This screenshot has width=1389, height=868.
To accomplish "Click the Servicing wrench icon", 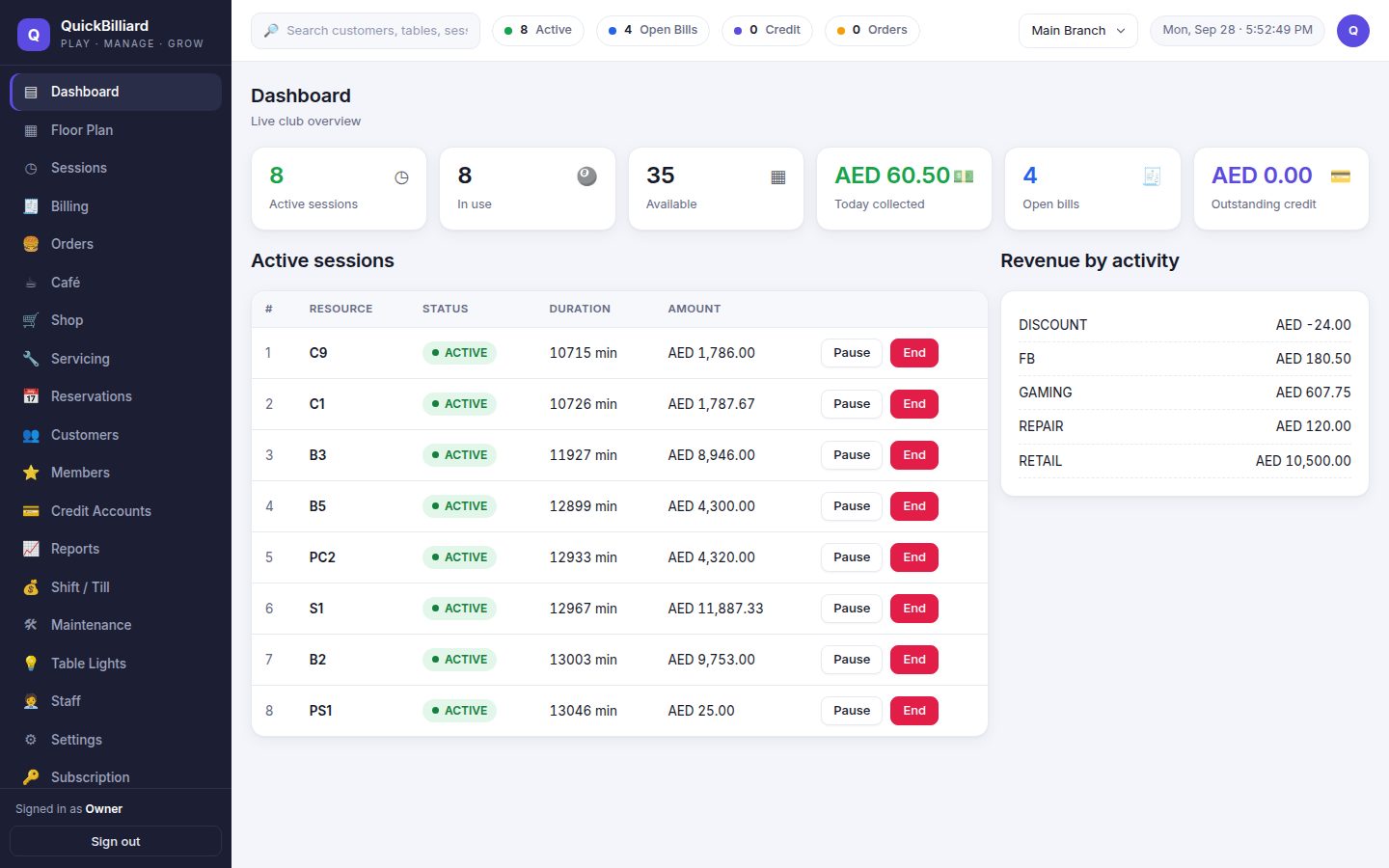I will [31, 359].
